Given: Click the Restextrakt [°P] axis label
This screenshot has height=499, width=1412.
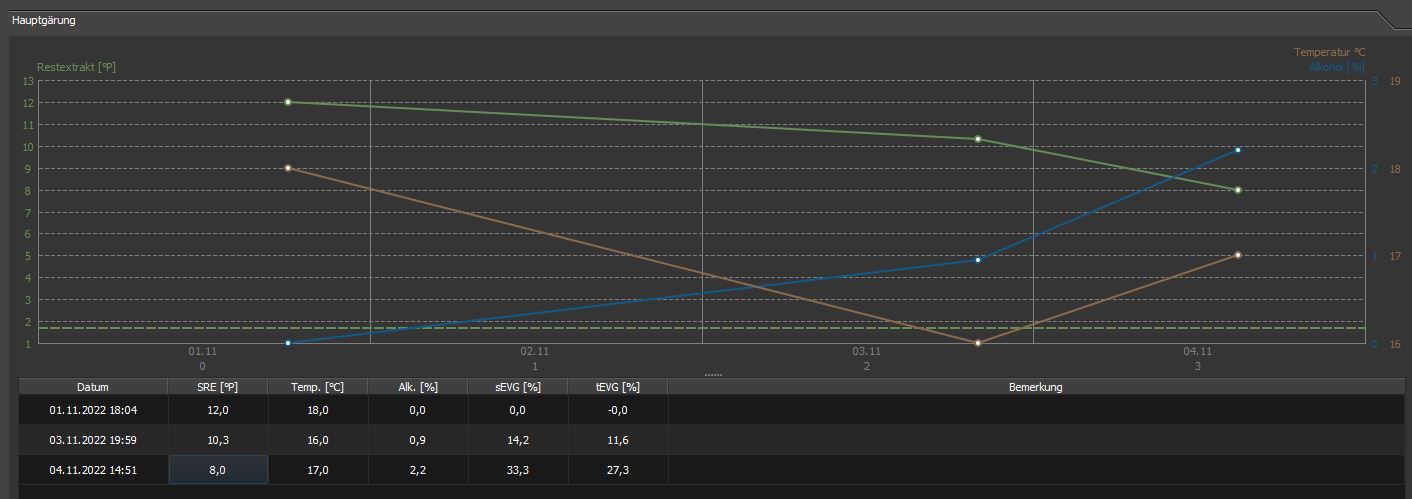Looking at the screenshot, I should click(x=76, y=67).
